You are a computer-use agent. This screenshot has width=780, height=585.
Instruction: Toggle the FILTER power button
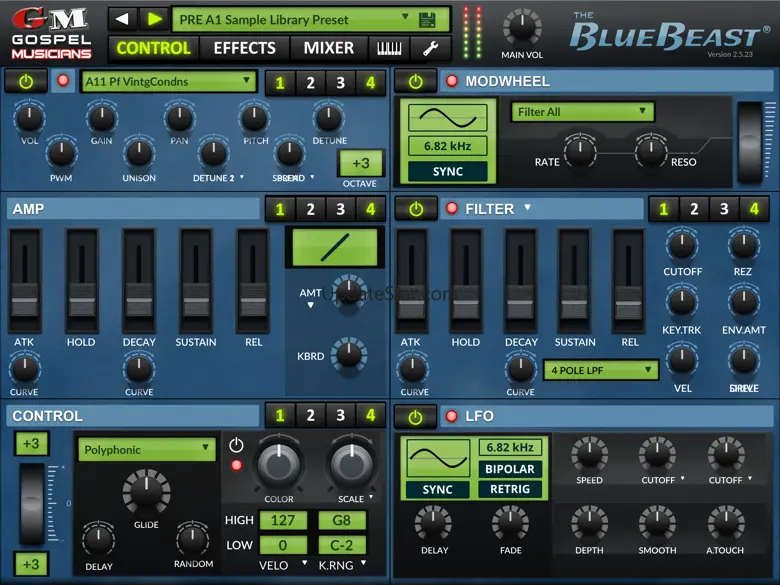tap(415, 209)
